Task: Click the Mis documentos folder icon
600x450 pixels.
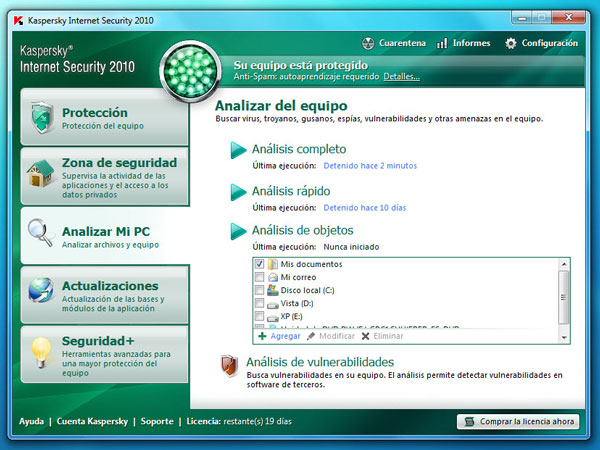Action: (272, 264)
